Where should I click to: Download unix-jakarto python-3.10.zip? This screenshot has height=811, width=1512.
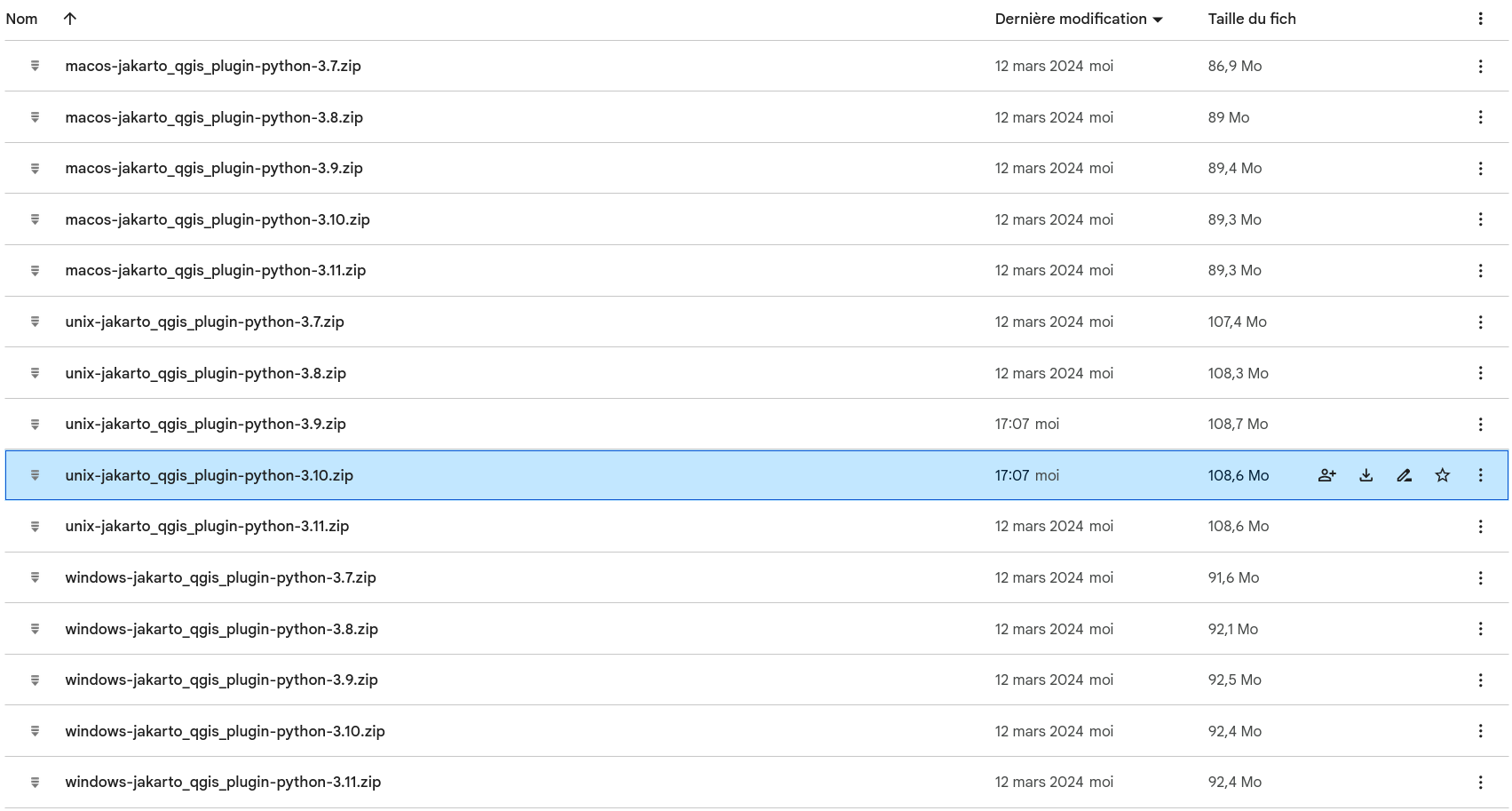[1366, 475]
